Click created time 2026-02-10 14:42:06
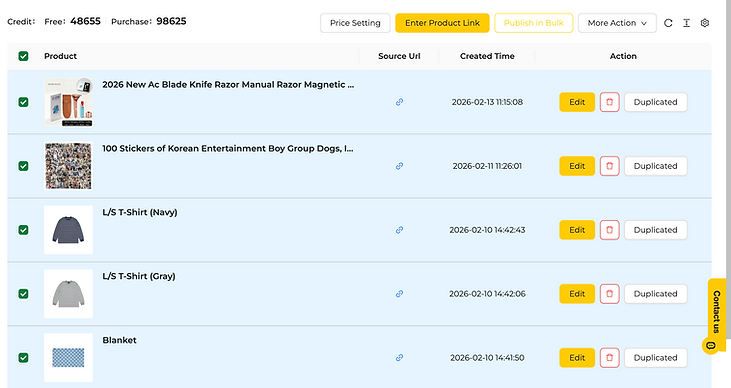 point(487,294)
